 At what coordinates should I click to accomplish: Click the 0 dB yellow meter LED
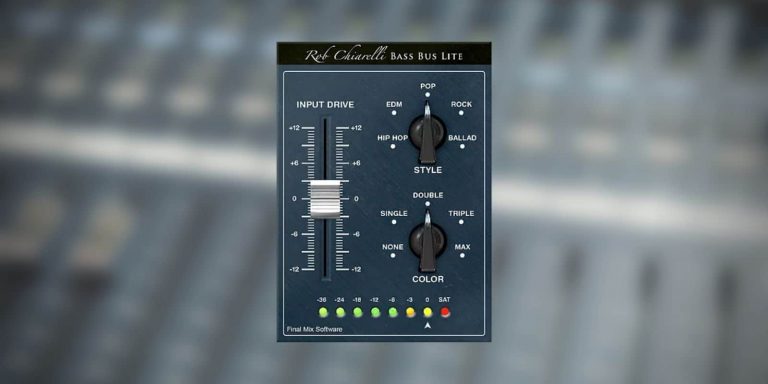coord(428,312)
